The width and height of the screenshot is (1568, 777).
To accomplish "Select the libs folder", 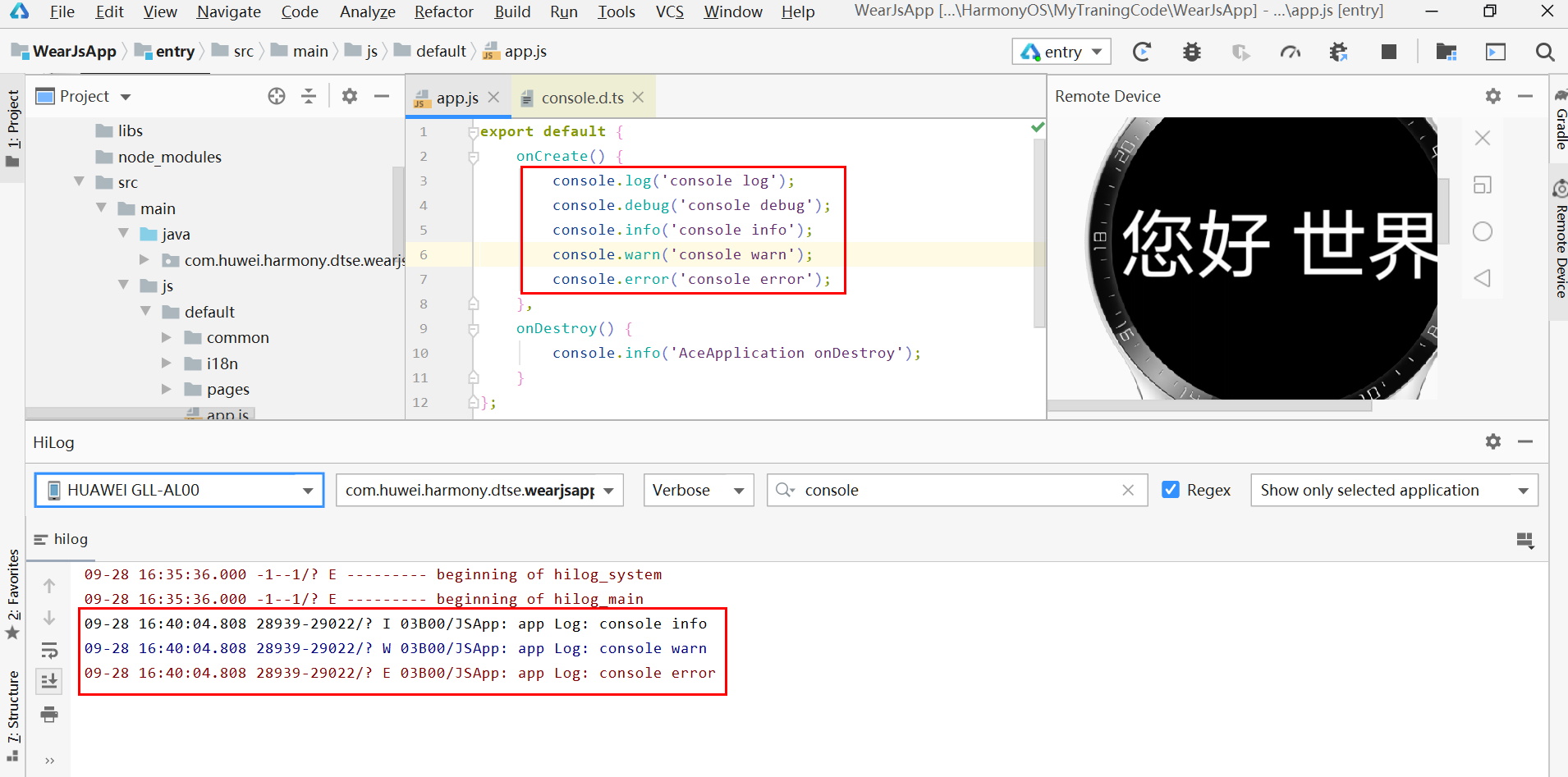I will pos(130,130).
